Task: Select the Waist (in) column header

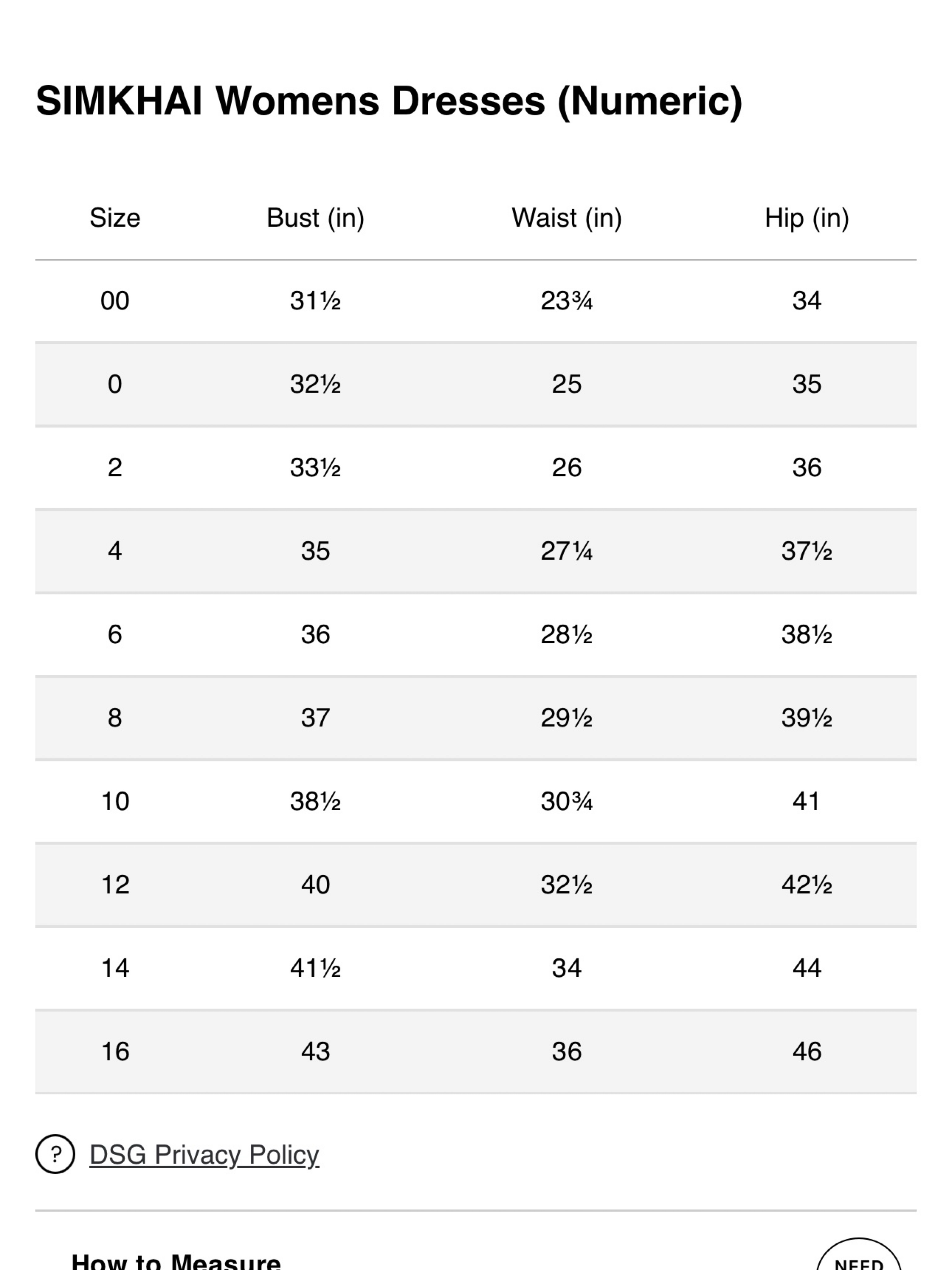Action: 567,218
